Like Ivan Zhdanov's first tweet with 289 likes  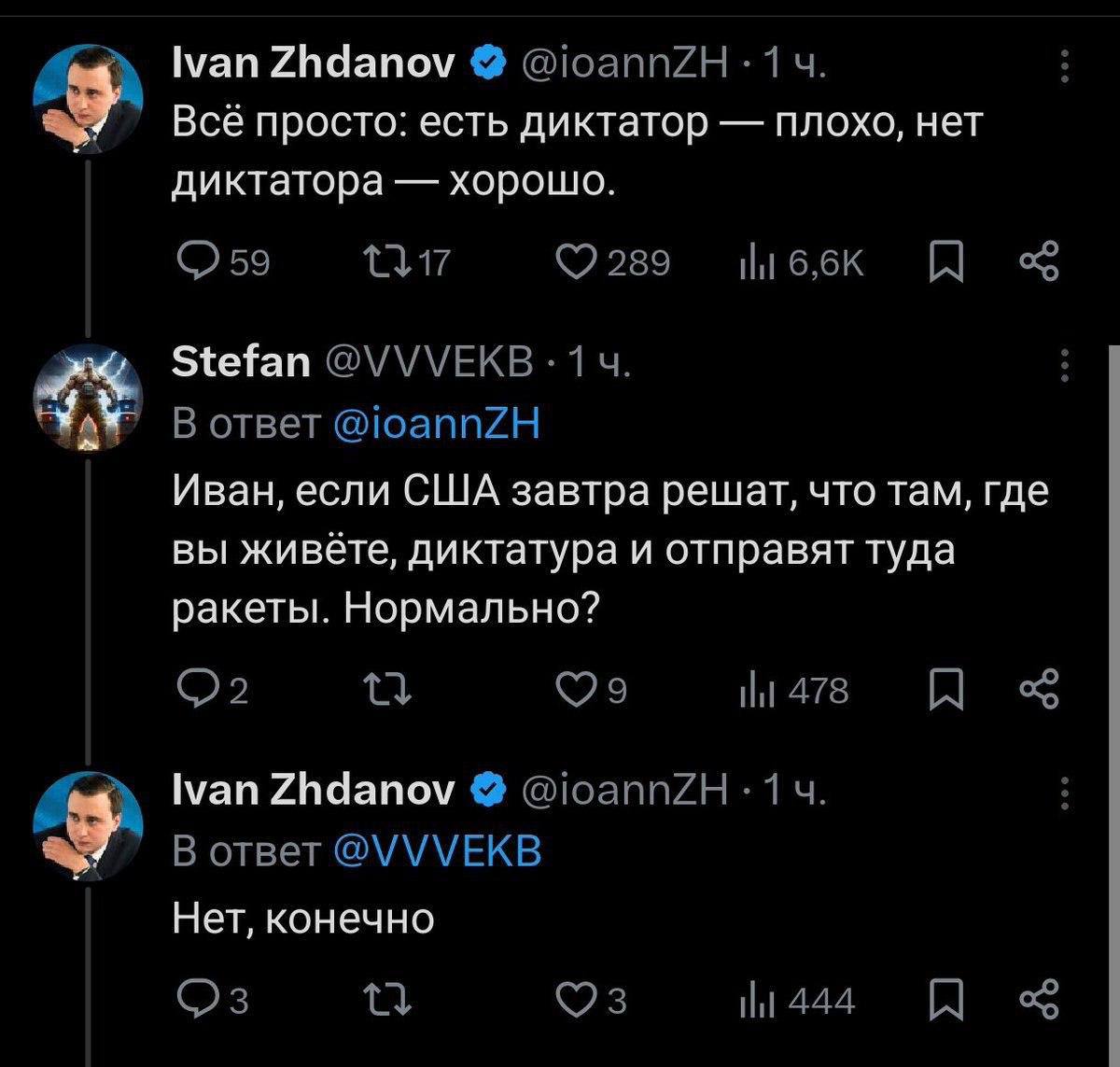coord(576,264)
